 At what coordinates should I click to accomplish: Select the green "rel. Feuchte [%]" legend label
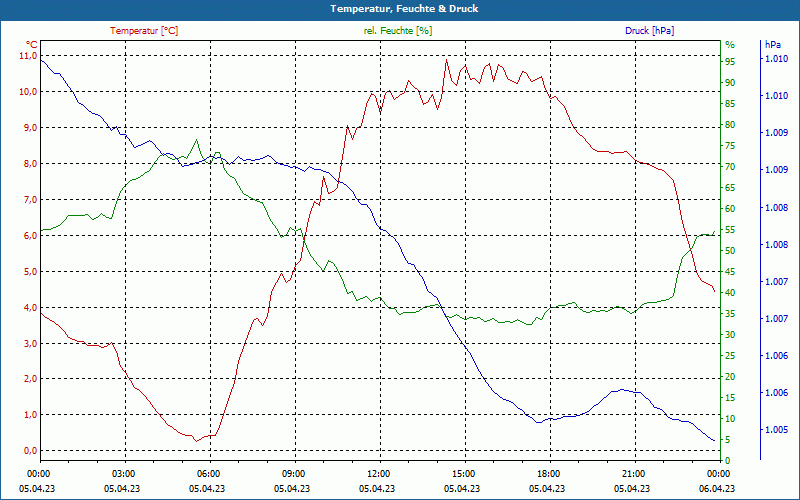coord(398,31)
